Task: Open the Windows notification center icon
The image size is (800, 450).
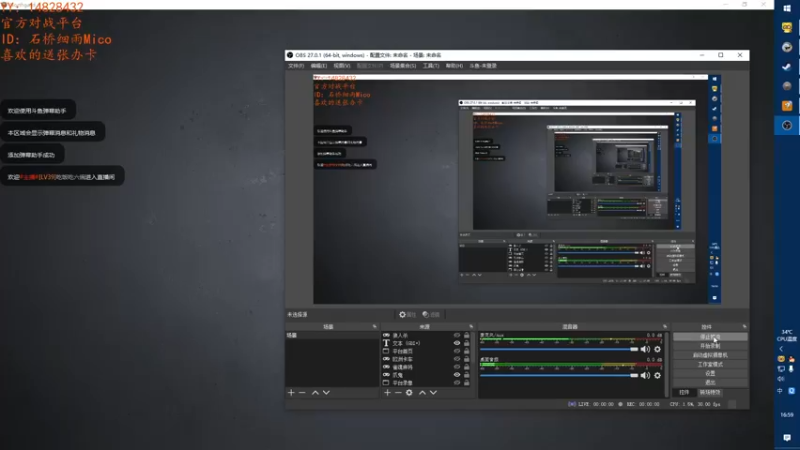Action: point(787,438)
